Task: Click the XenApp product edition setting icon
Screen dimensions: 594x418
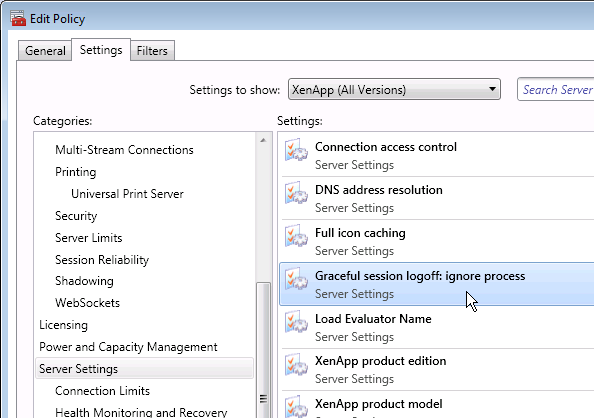Action: point(296,365)
